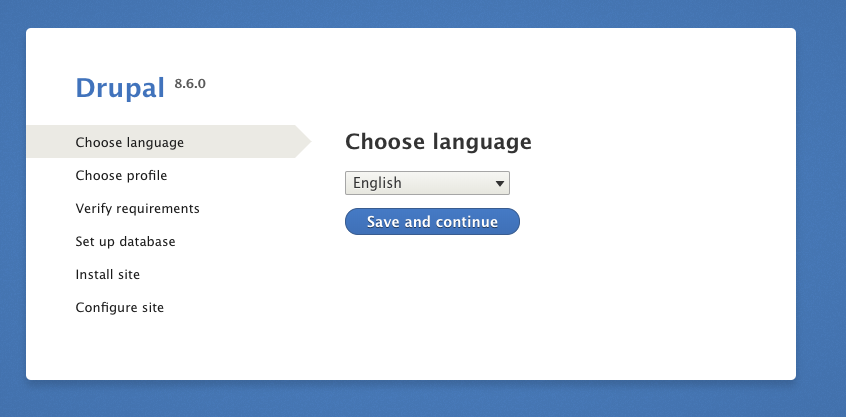
Task: Select the Choose language step in sidebar
Action: [x=129, y=142]
